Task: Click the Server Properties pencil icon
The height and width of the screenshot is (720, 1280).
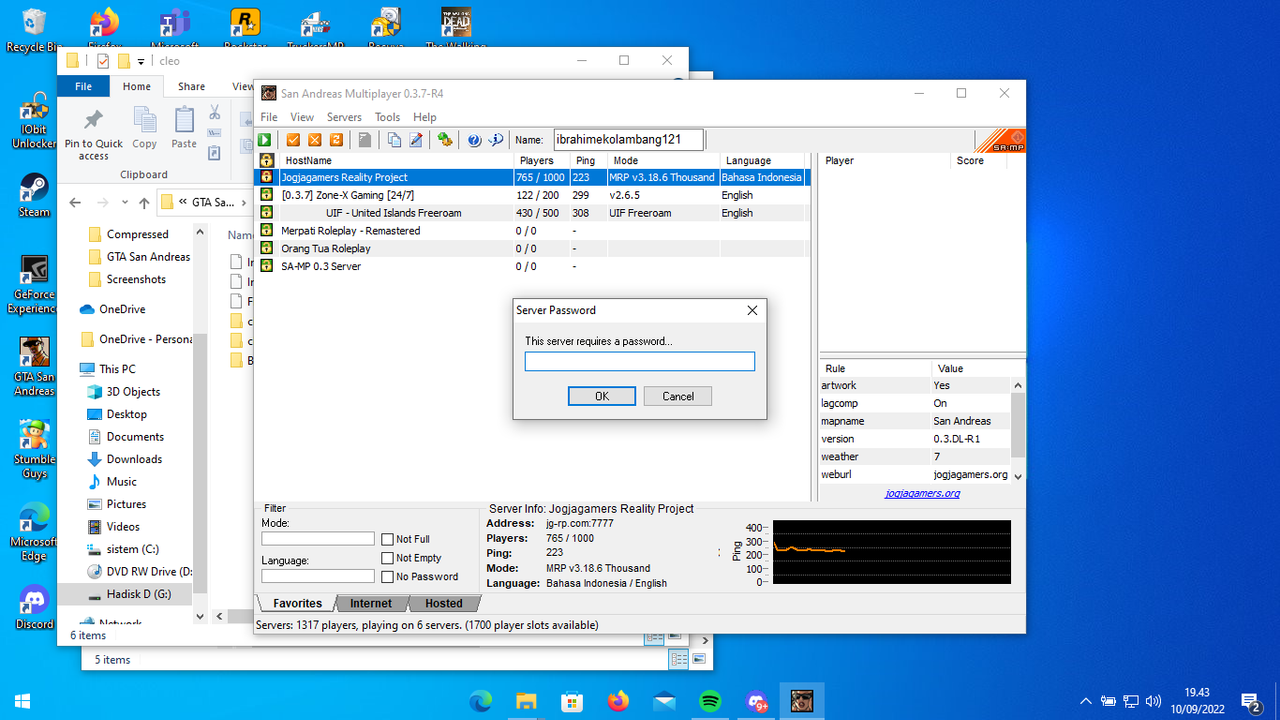Action: coord(416,140)
